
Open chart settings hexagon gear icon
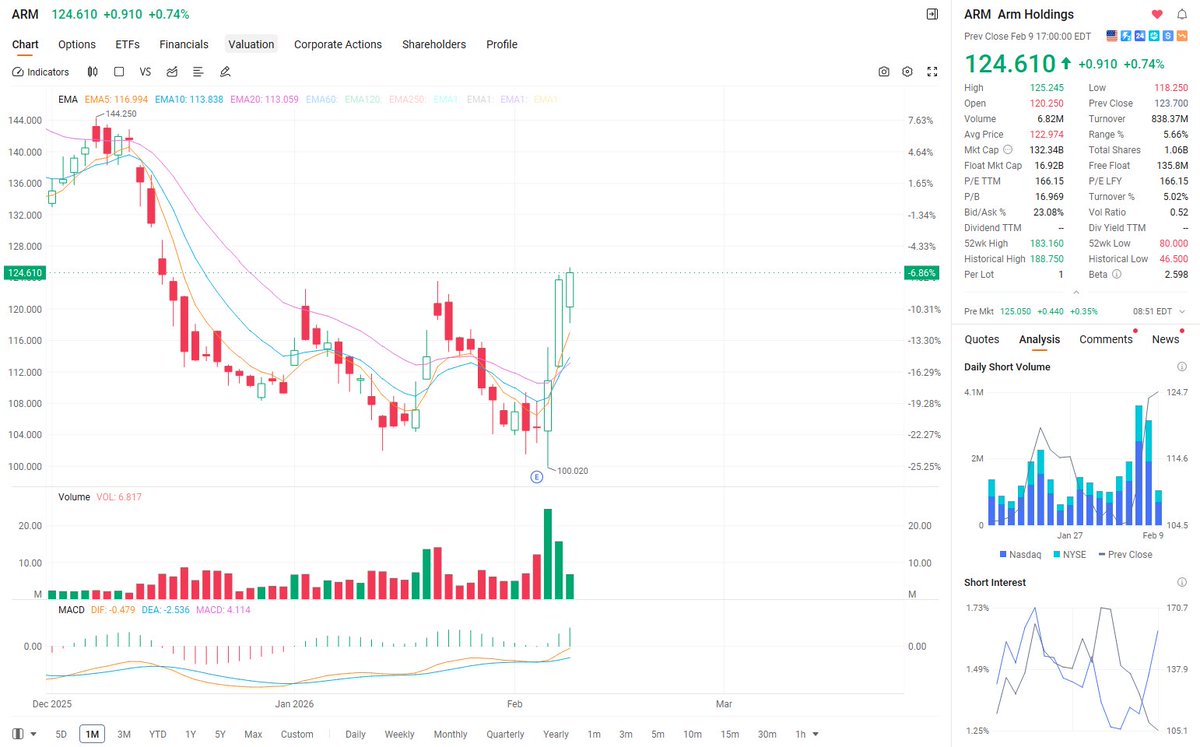pos(907,72)
